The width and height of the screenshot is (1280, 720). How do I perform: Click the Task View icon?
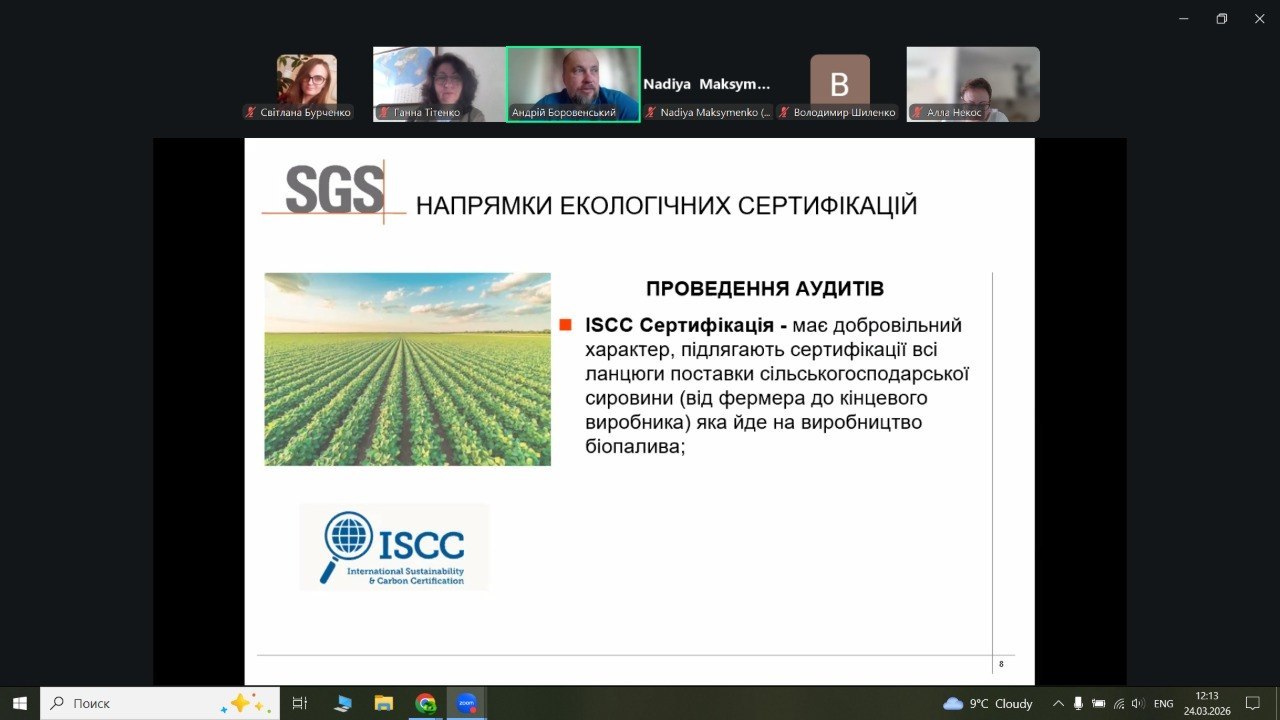[x=299, y=703]
